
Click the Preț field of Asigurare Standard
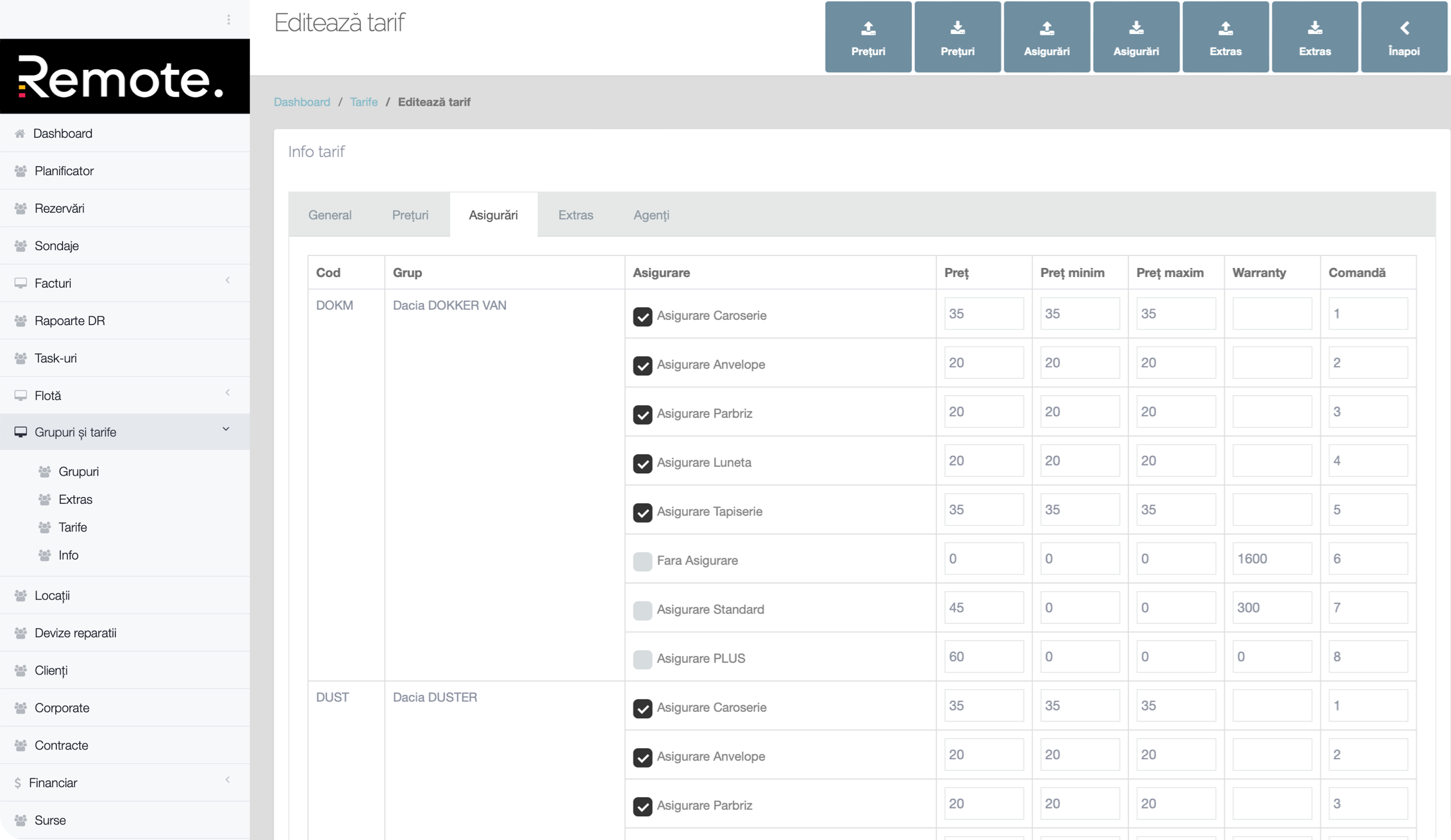pyautogui.click(x=983, y=607)
